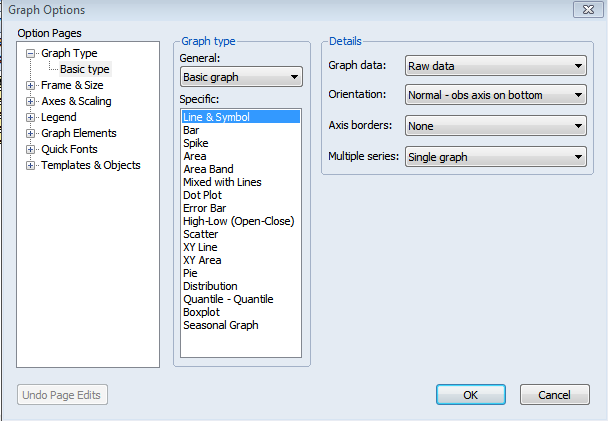Choose Scatter graph type

pos(200,234)
